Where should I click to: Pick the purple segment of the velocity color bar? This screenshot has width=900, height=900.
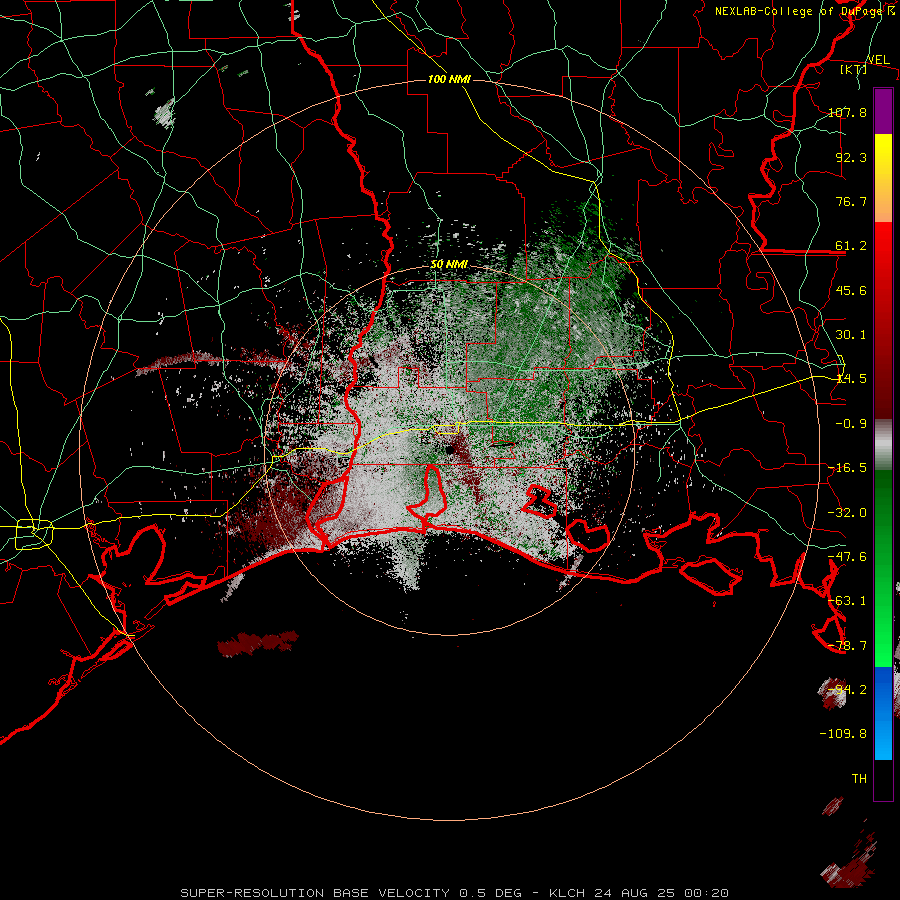(x=883, y=111)
